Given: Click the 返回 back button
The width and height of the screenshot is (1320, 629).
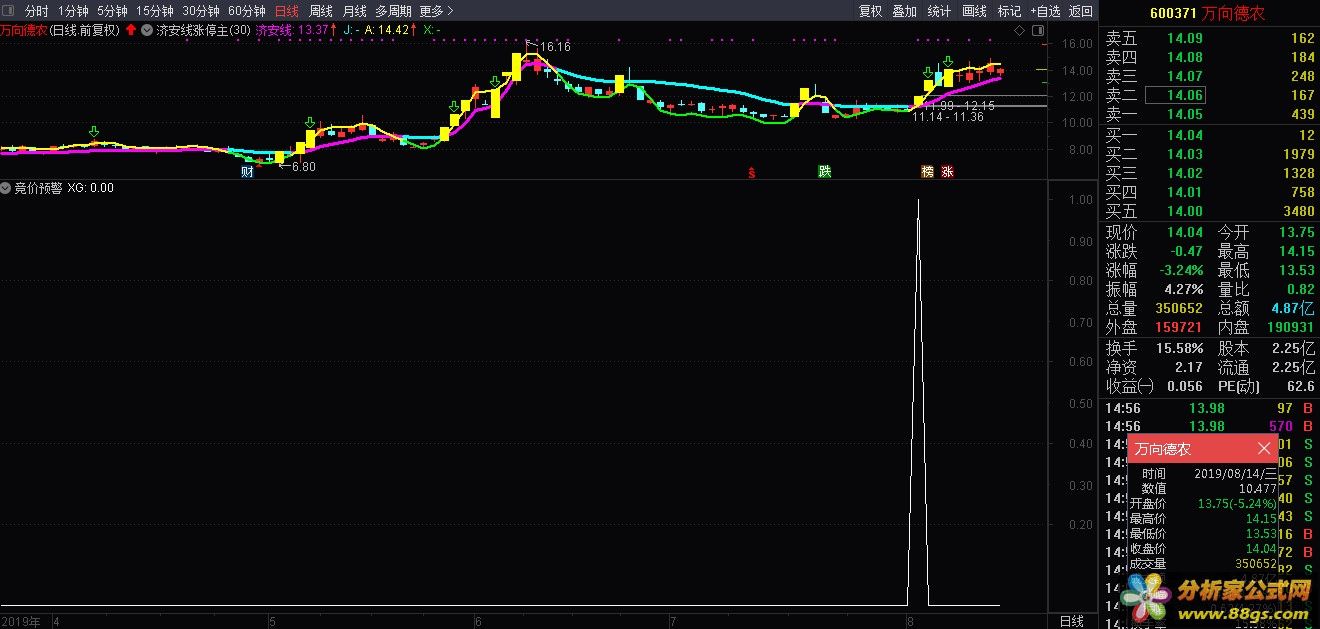Looking at the screenshot, I should [x=1080, y=11].
